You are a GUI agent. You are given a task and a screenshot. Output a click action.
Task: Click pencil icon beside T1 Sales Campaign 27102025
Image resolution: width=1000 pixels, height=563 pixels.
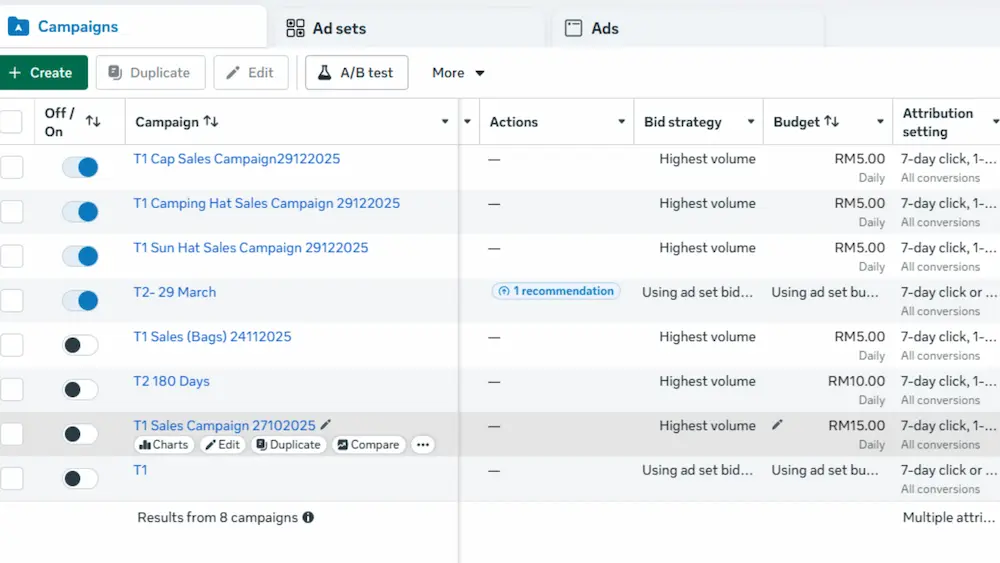[x=326, y=425]
